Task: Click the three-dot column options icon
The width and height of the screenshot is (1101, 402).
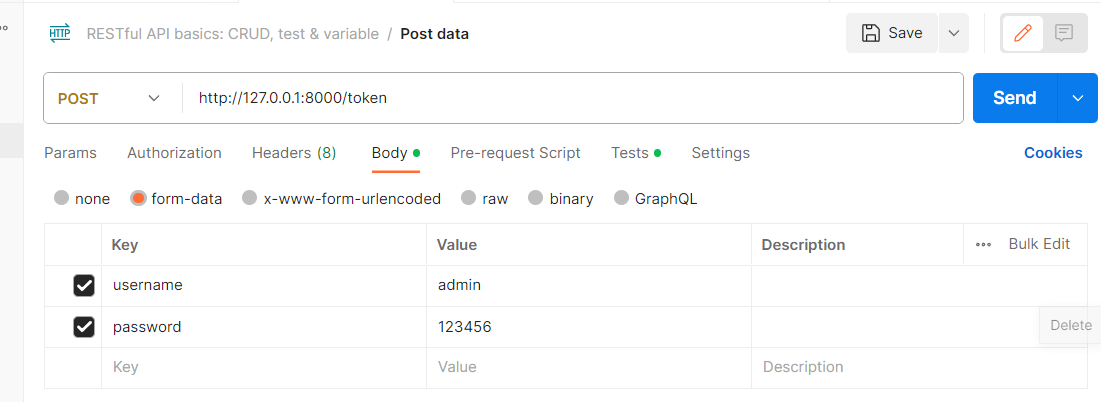Action: click(984, 245)
